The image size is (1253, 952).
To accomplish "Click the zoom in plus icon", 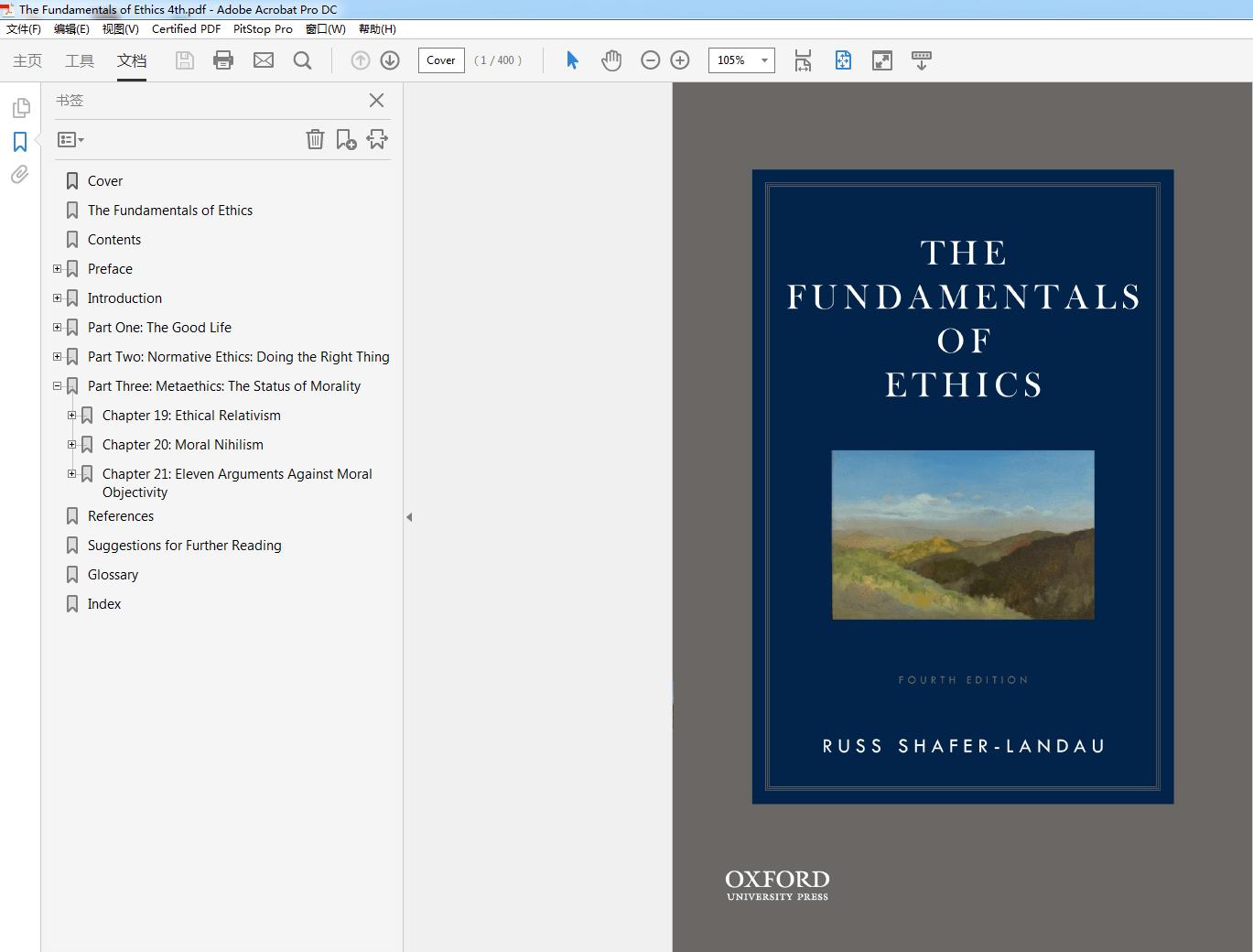I will point(680,60).
